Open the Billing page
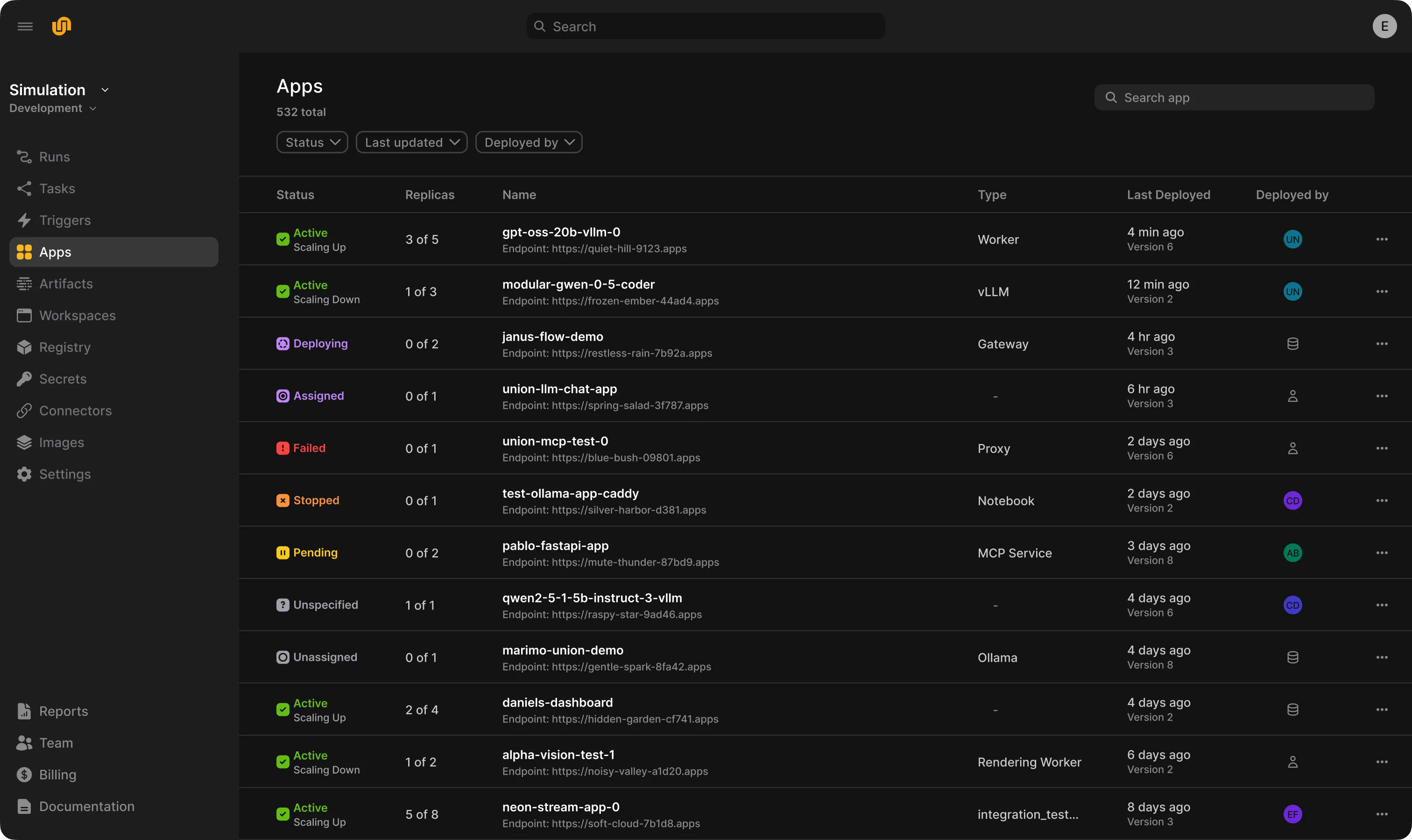This screenshot has height=840, width=1412. [57, 775]
